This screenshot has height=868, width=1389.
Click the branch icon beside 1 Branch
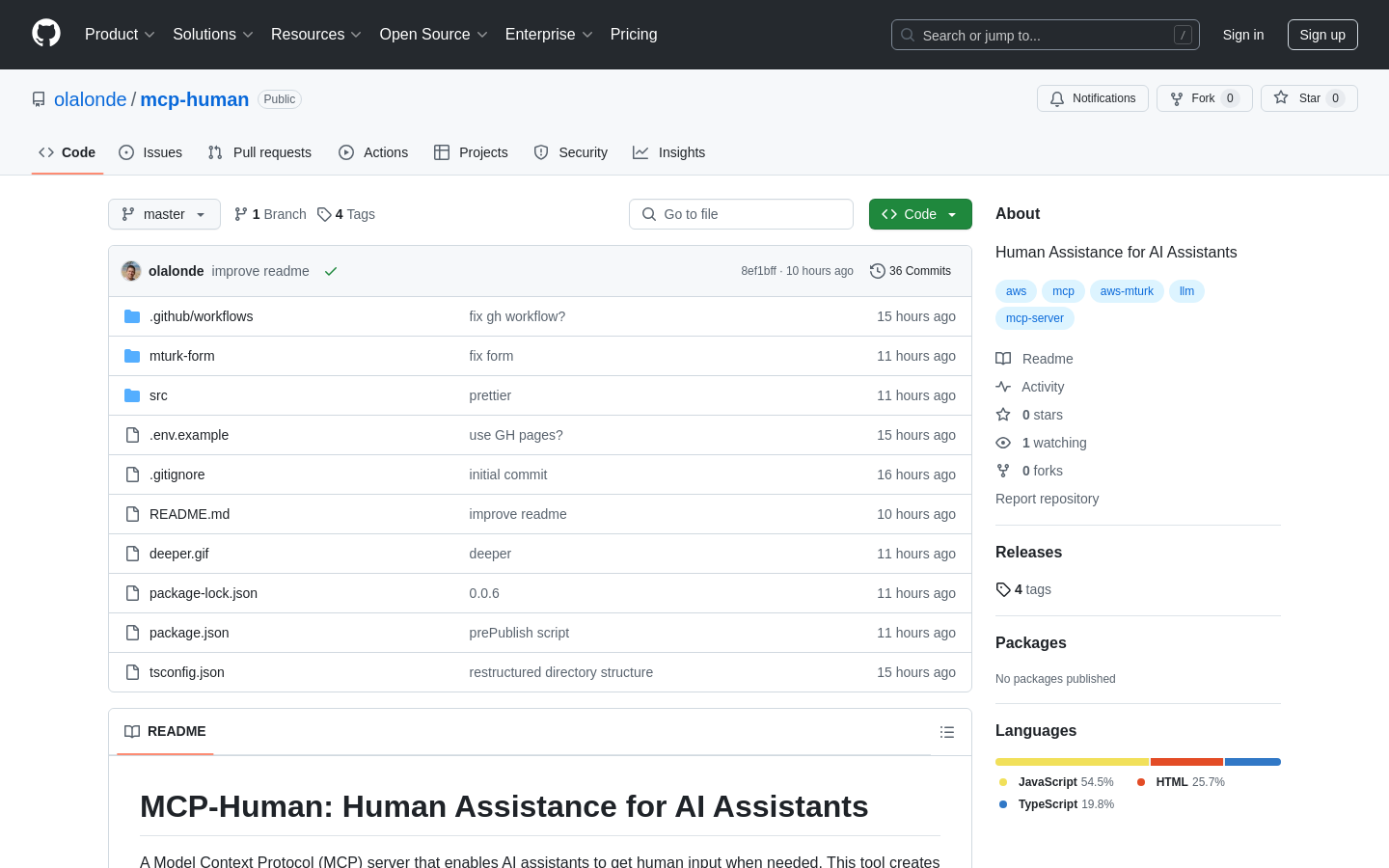[241, 214]
